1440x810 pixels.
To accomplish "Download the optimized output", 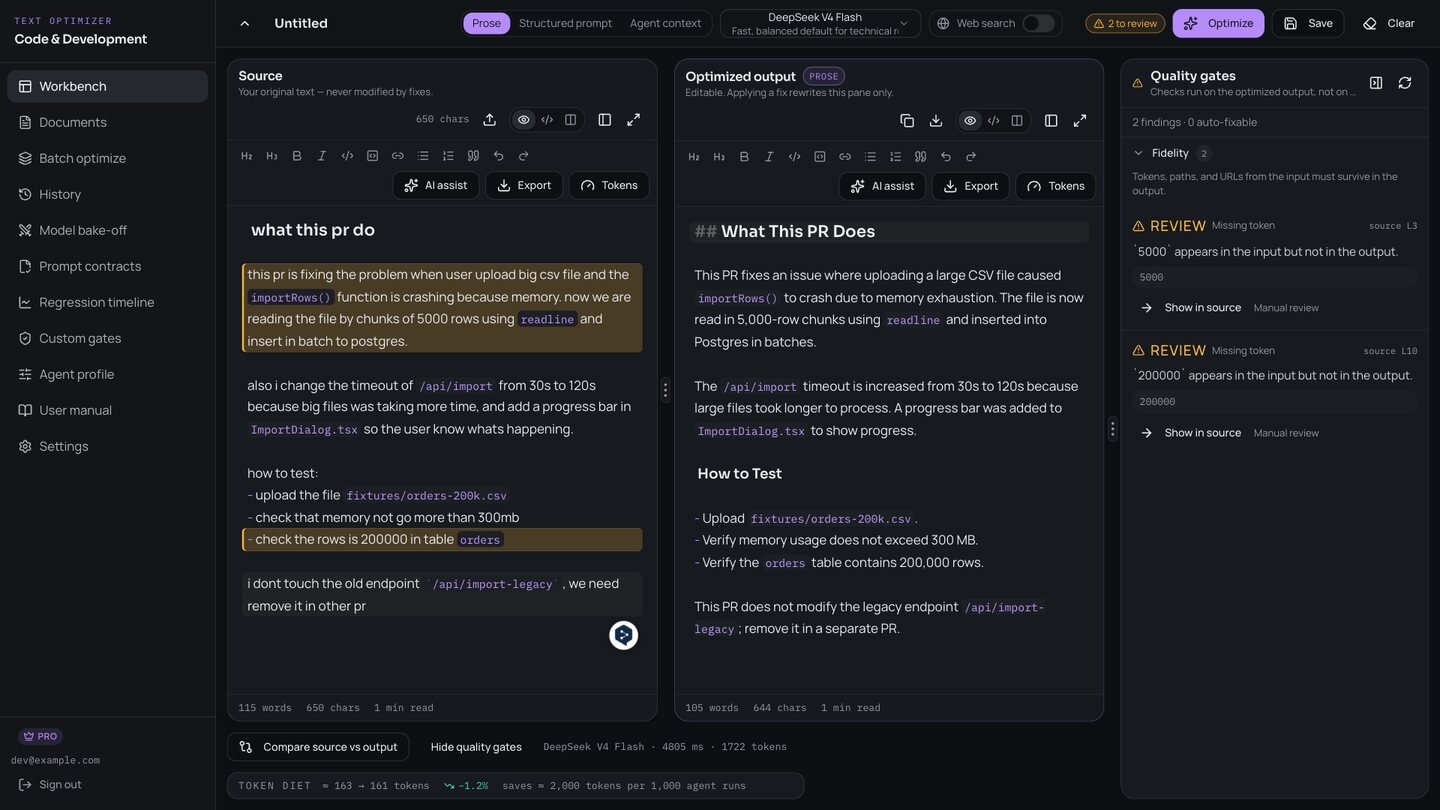I will [936, 120].
